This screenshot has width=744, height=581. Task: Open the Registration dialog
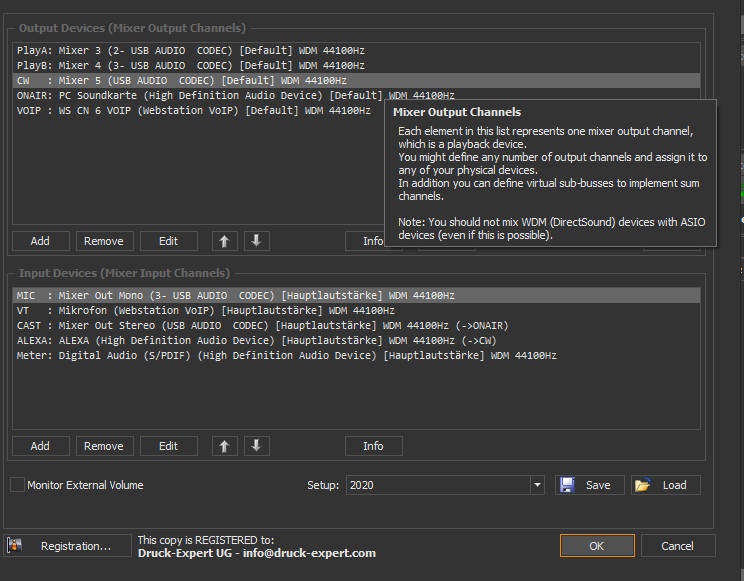coord(68,546)
